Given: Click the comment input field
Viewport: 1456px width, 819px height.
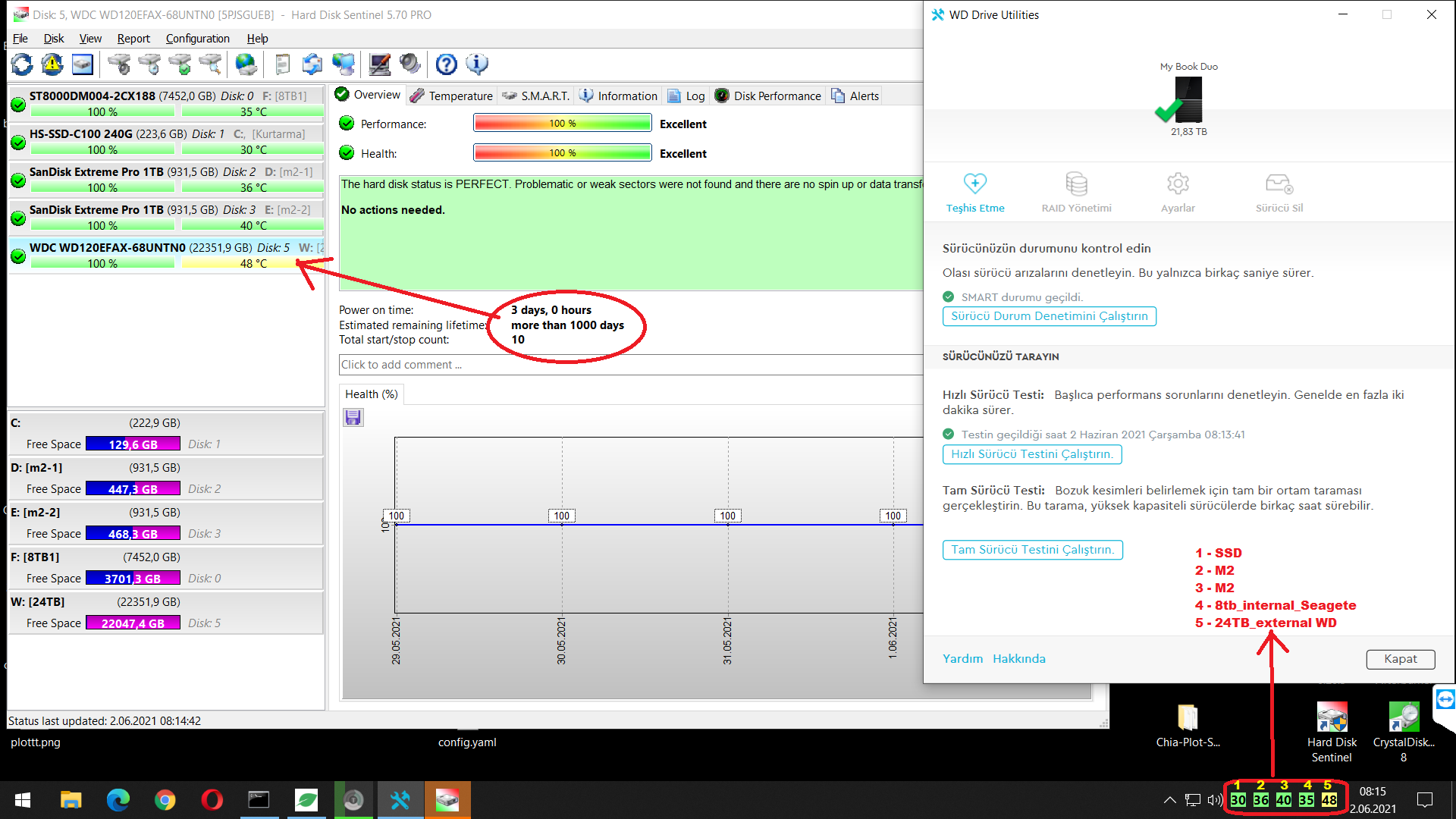Looking at the screenshot, I should coord(629,365).
